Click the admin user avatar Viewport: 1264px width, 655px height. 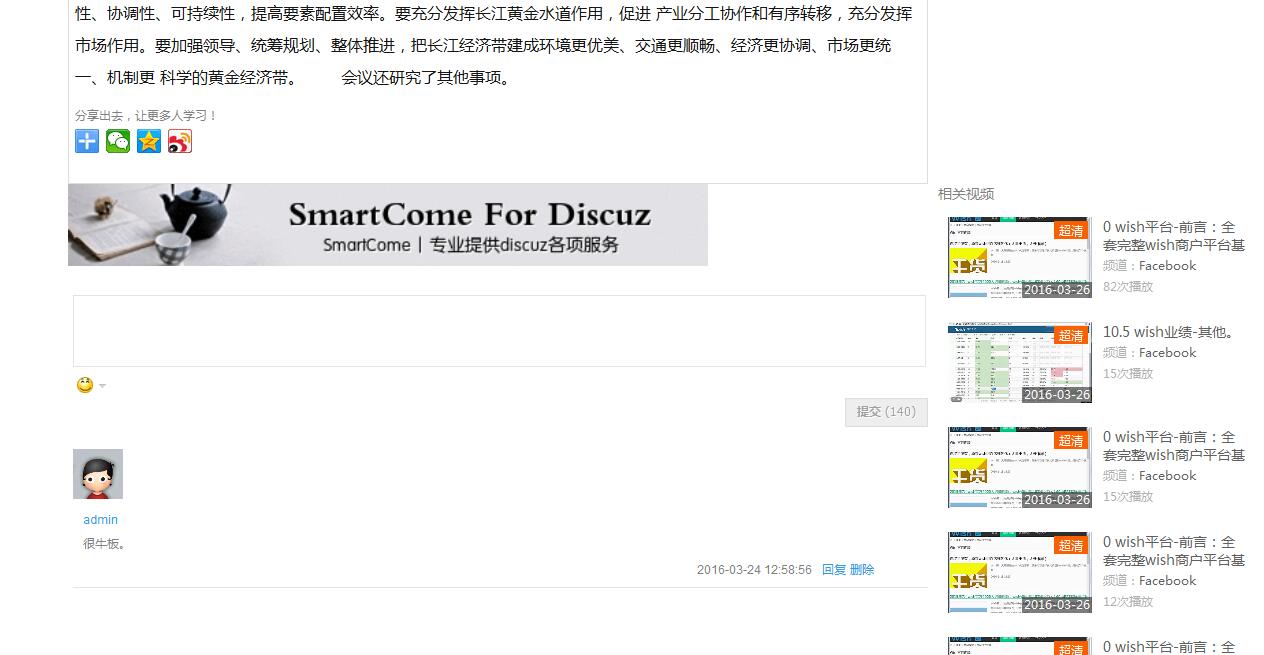click(98, 474)
